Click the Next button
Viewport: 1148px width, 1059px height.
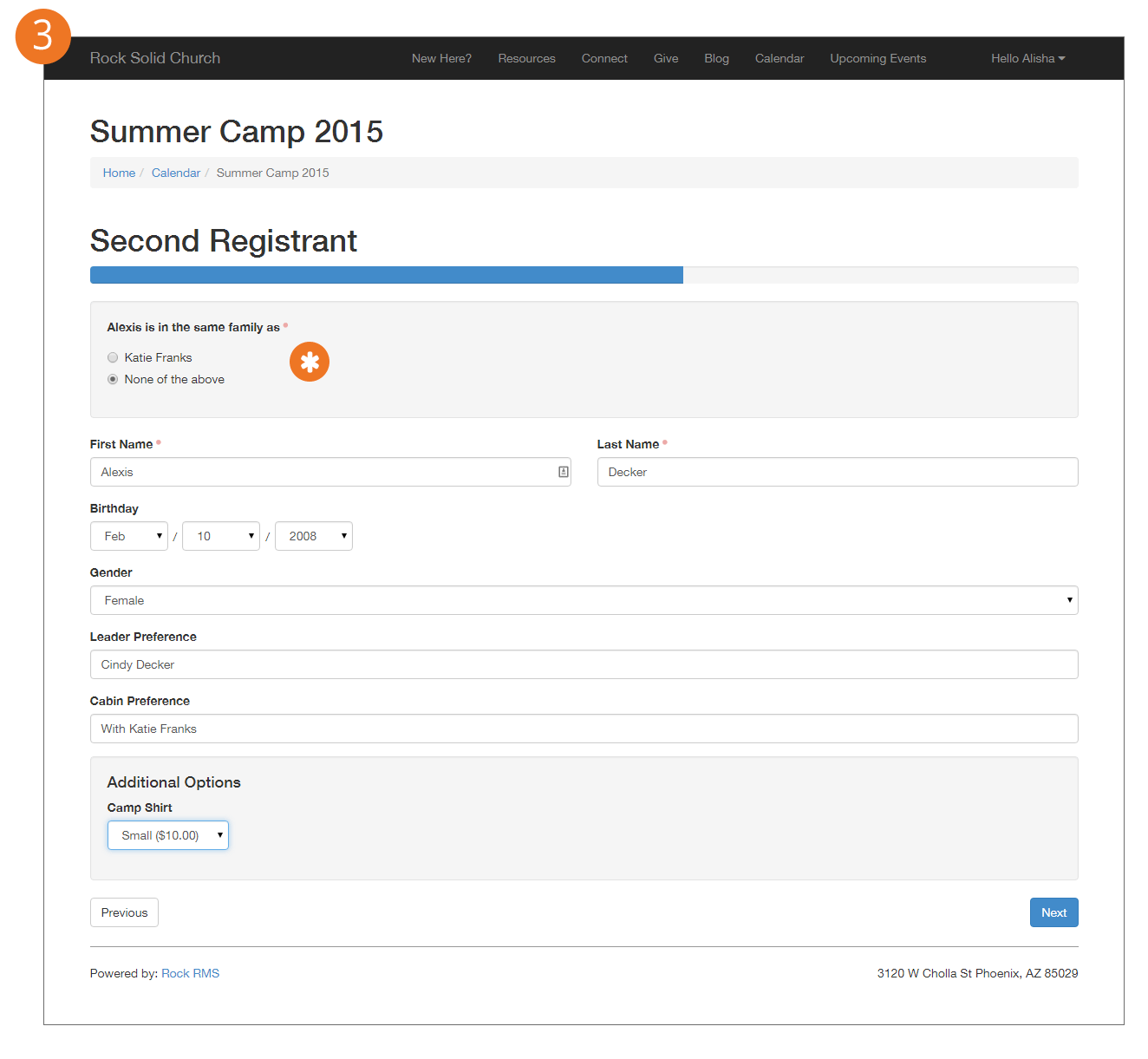[x=1053, y=912]
